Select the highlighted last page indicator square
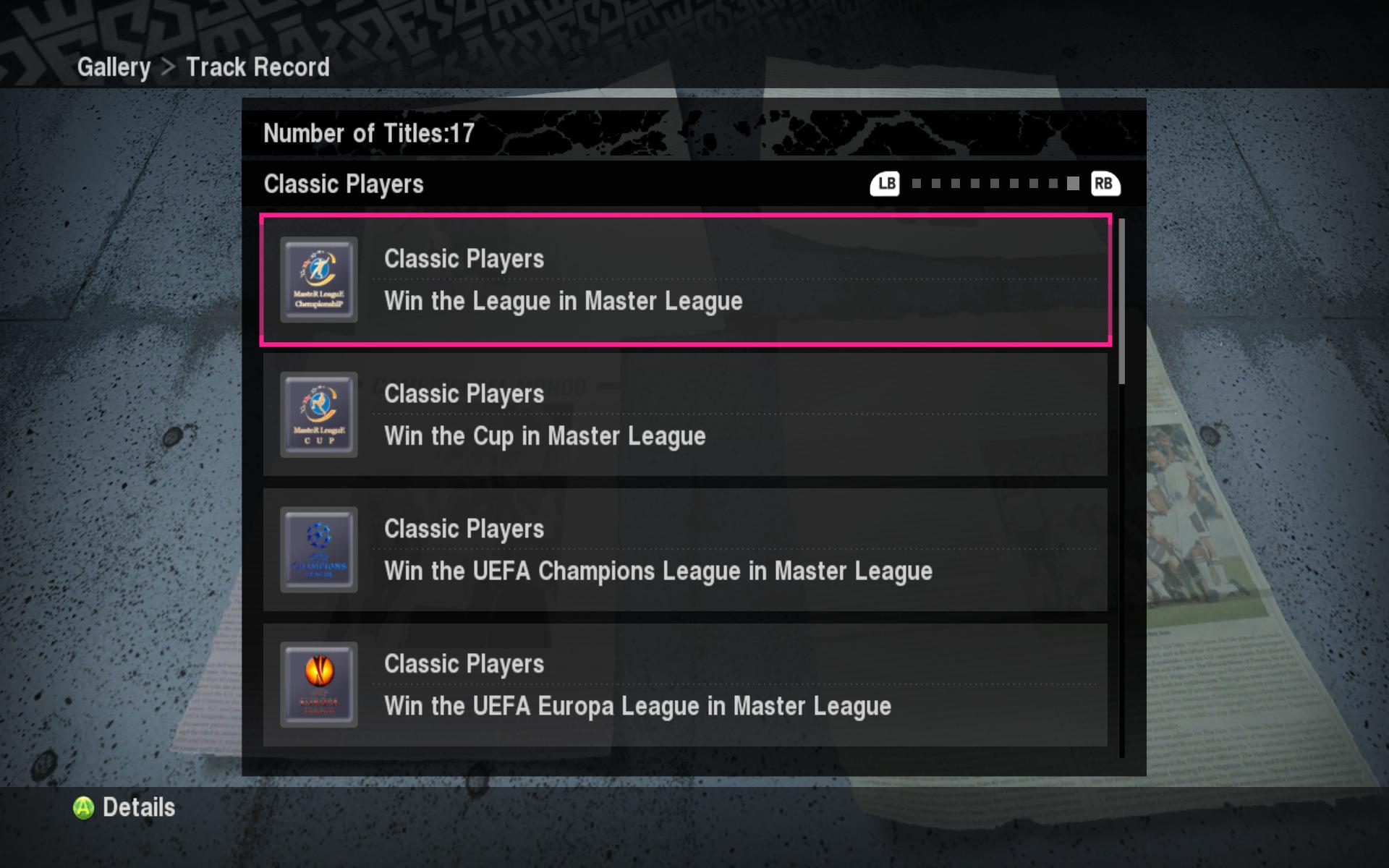Image resolution: width=1389 pixels, height=868 pixels. coord(1073,184)
